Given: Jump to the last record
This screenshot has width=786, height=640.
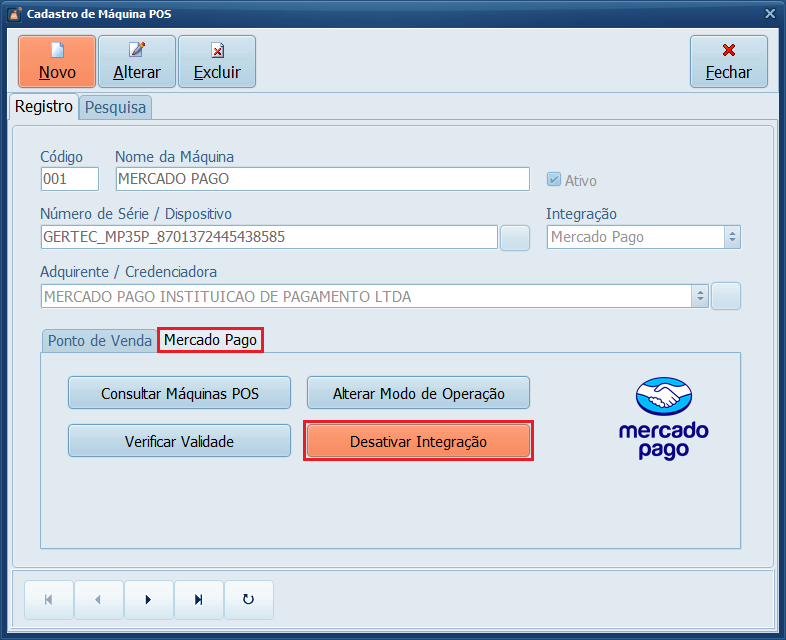Looking at the screenshot, I should [x=199, y=599].
